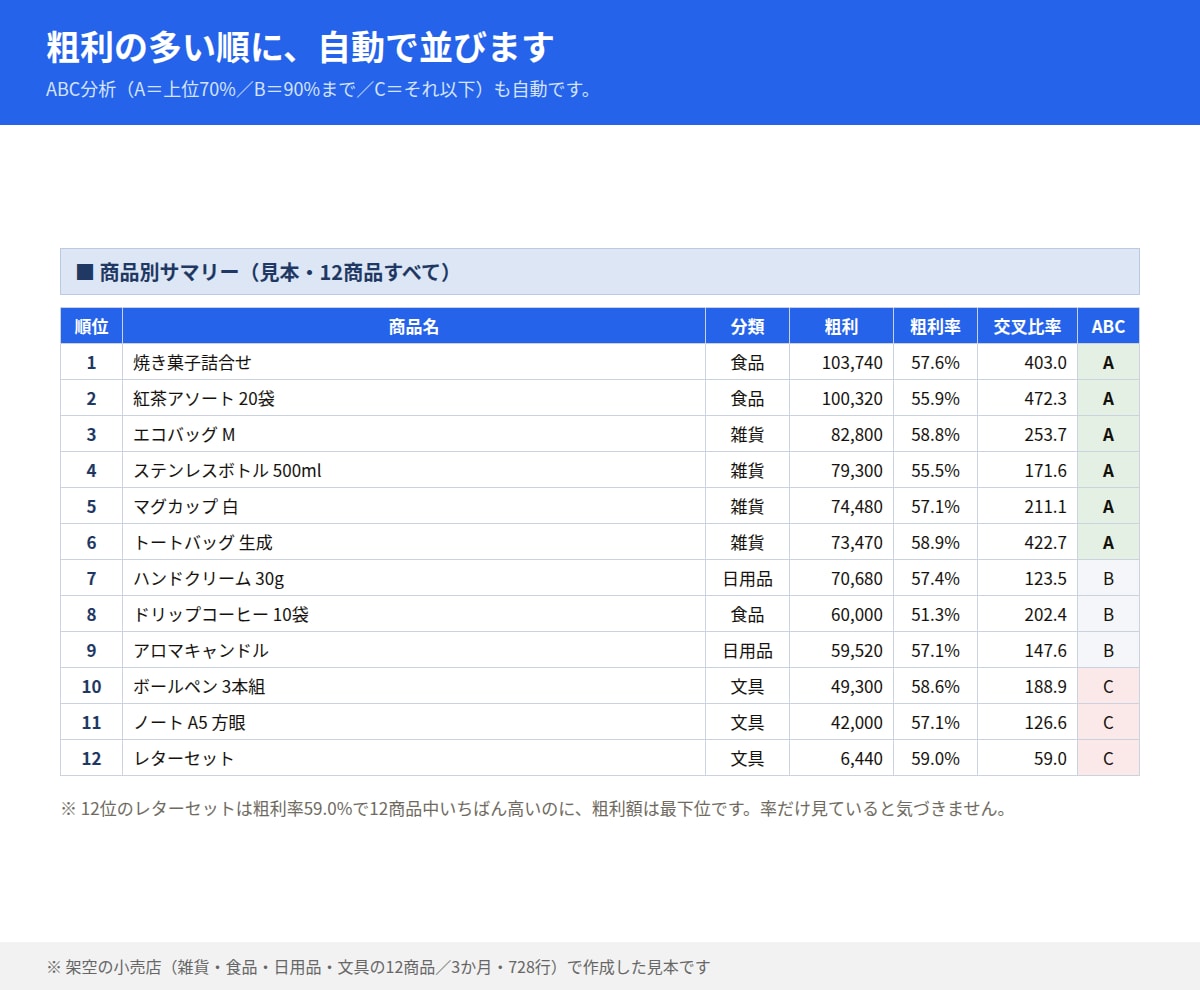Click the 57.6% margin cell
Viewport: 1200px width, 990px height.
coord(936,362)
